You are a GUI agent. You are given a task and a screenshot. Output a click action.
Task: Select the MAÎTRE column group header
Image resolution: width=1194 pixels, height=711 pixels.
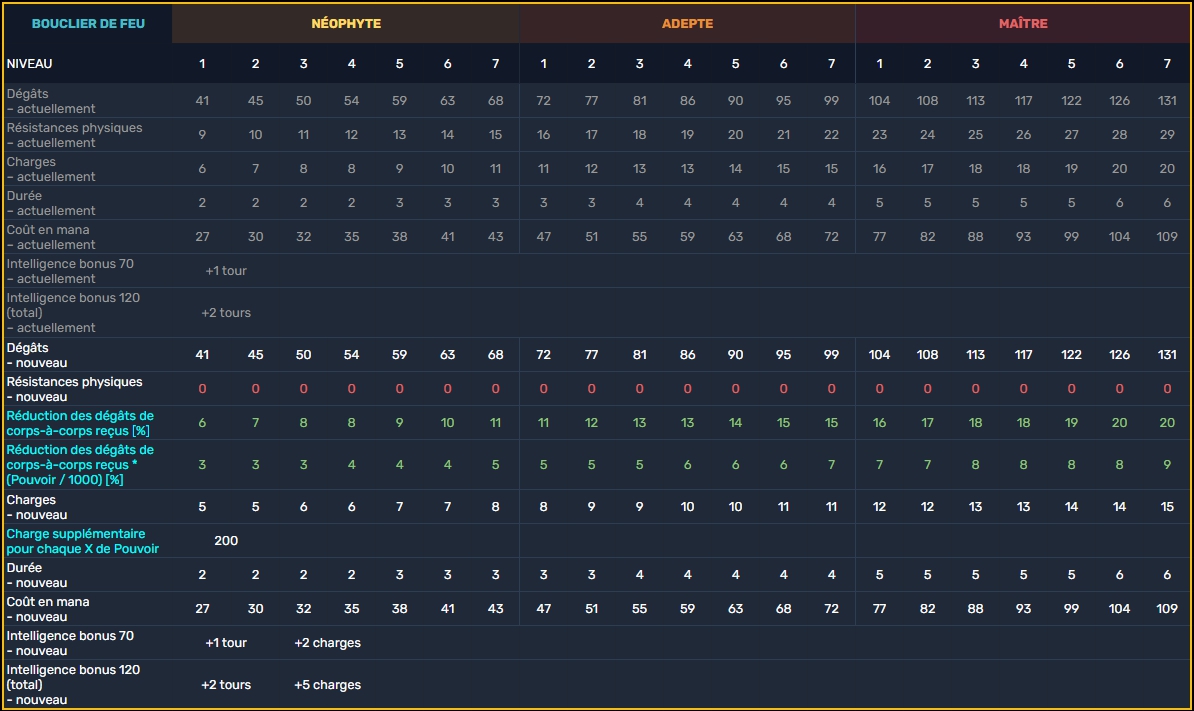click(x=1023, y=24)
